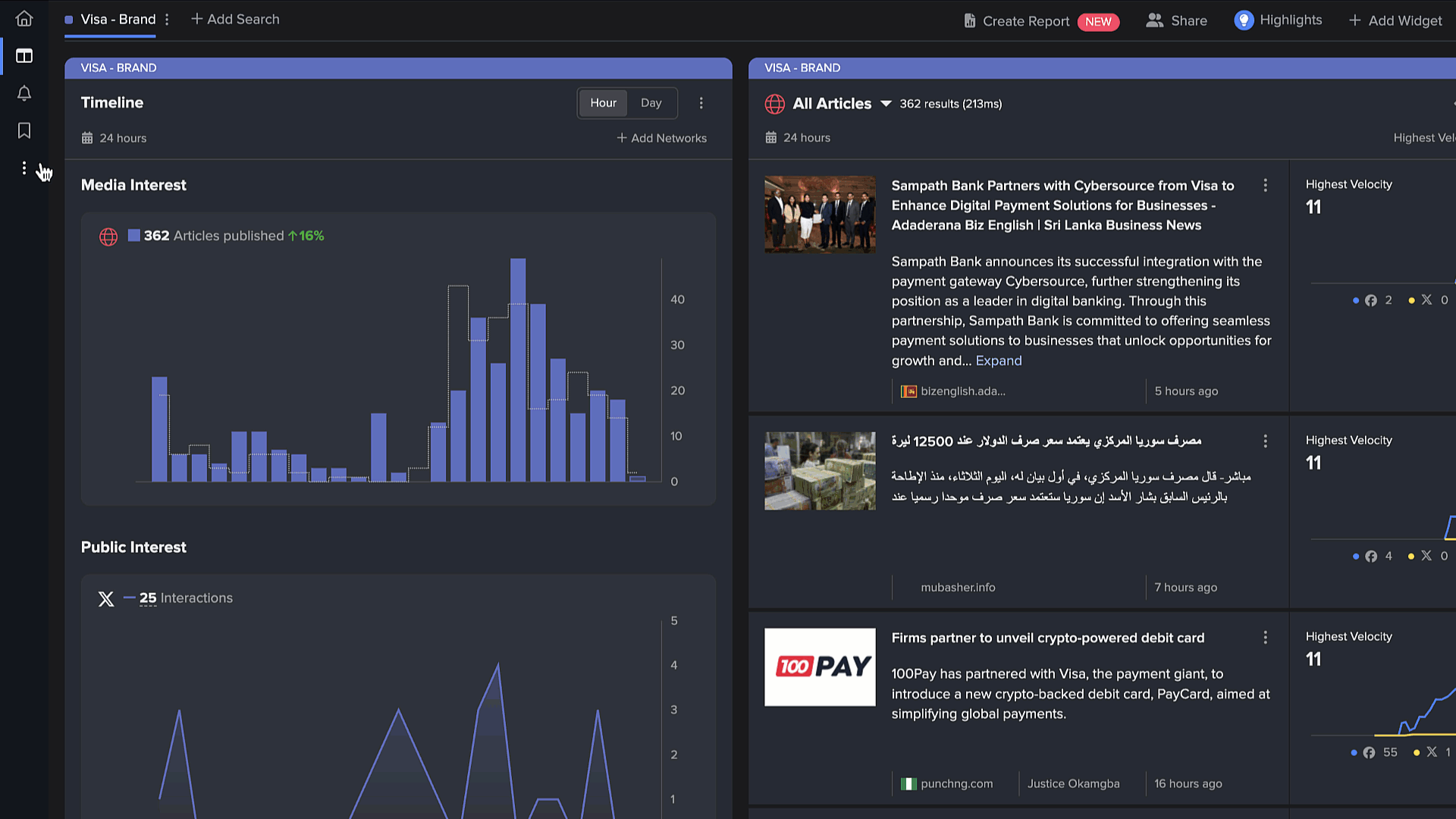Open Visa - Brand tab options menu
Image resolution: width=1456 pixels, height=819 pixels.
point(167,20)
